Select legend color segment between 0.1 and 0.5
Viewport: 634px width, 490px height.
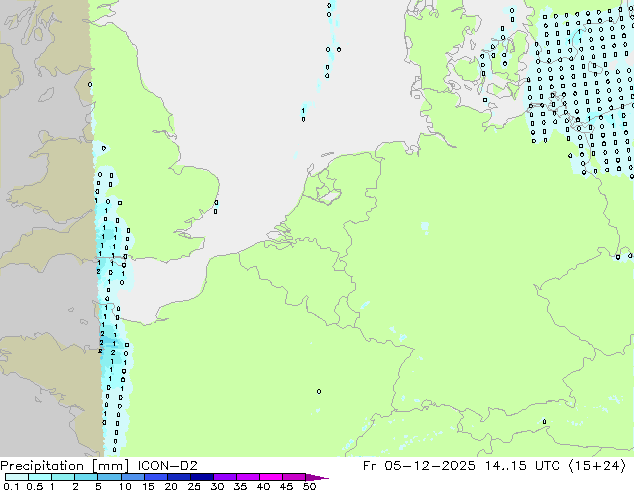[x=17, y=477]
